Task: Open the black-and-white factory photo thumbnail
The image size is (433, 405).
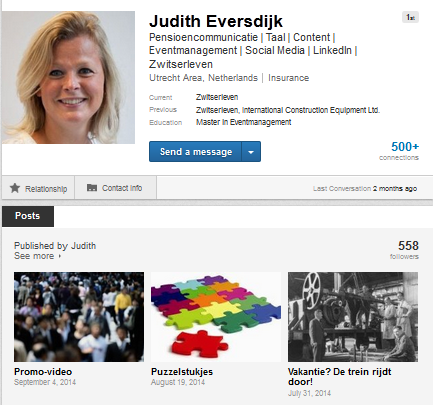Action: (353, 317)
